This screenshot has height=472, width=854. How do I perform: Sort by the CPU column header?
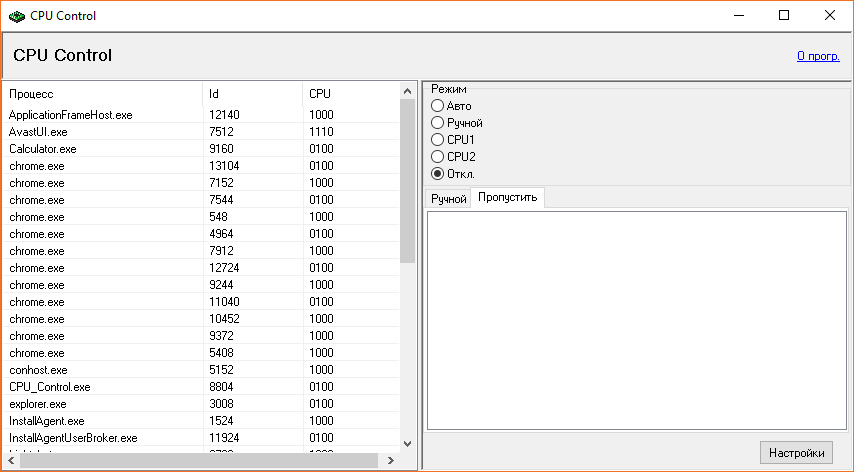350,93
